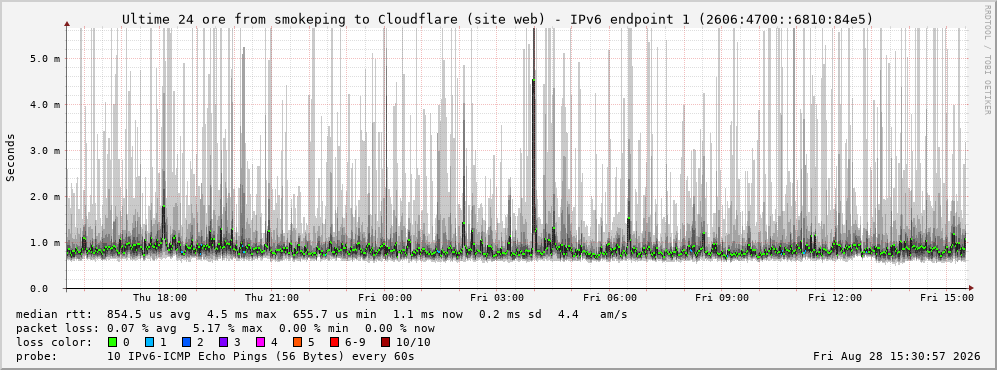Click the Fri 03:00 axis label

(497, 298)
